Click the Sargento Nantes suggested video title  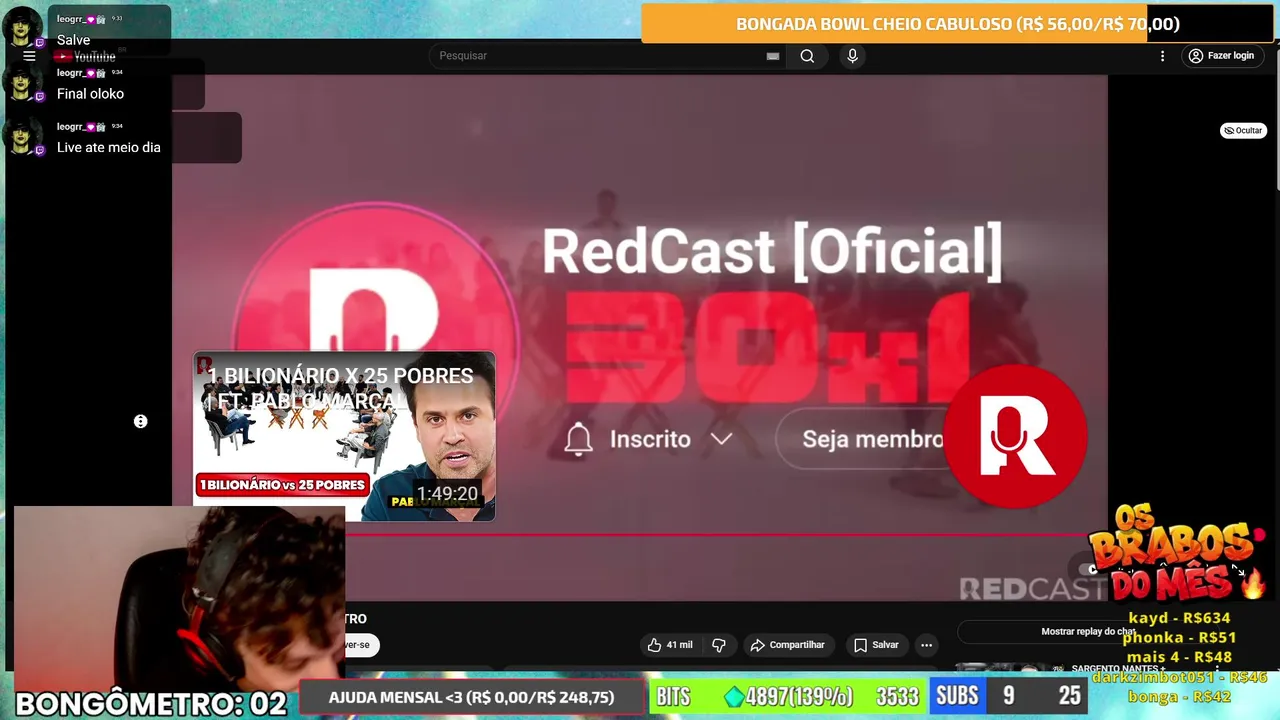coord(1118,668)
